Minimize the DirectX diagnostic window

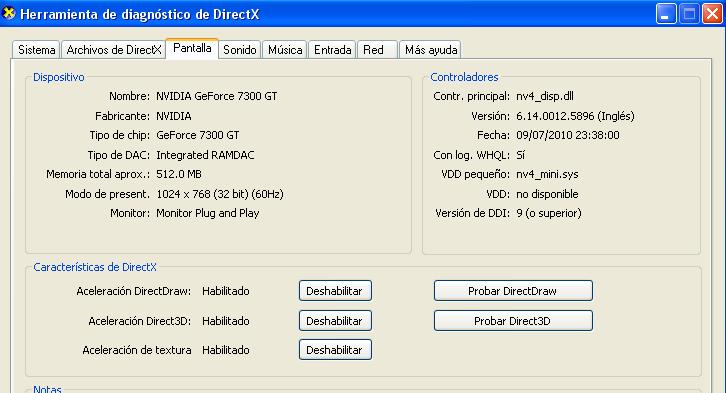click(666, 14)
